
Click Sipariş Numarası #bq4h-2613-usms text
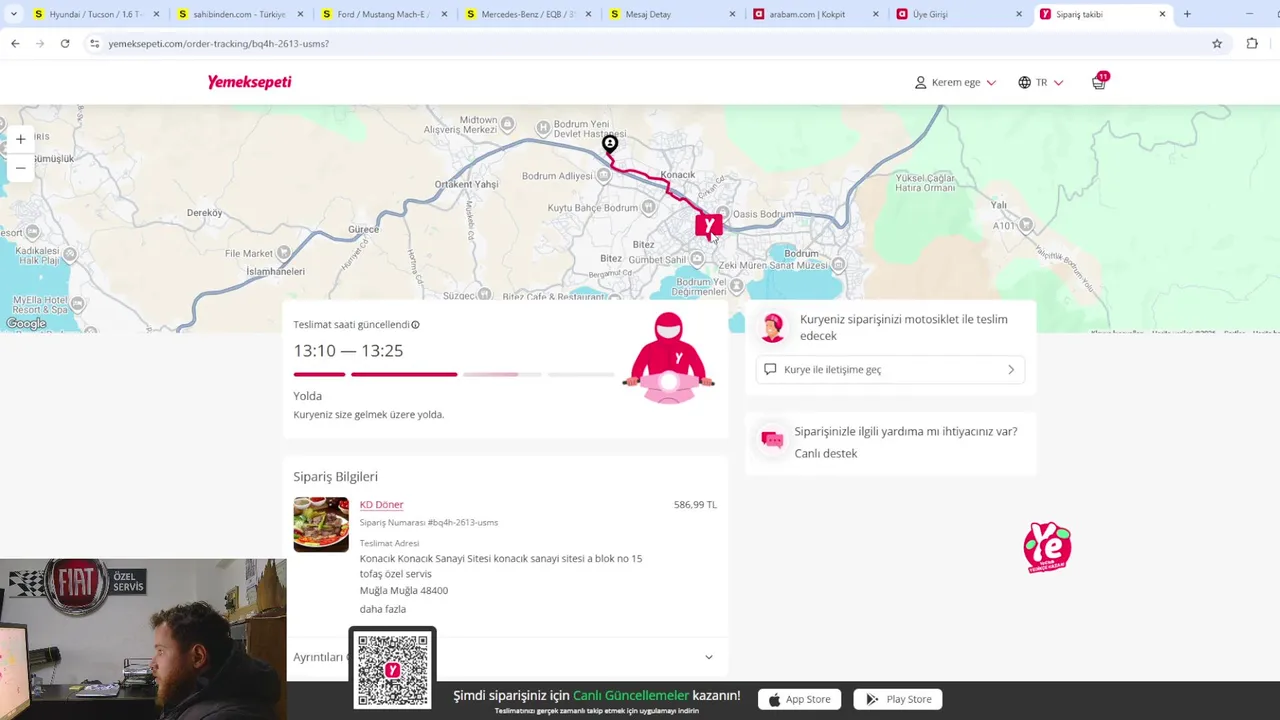click(429, 523)
